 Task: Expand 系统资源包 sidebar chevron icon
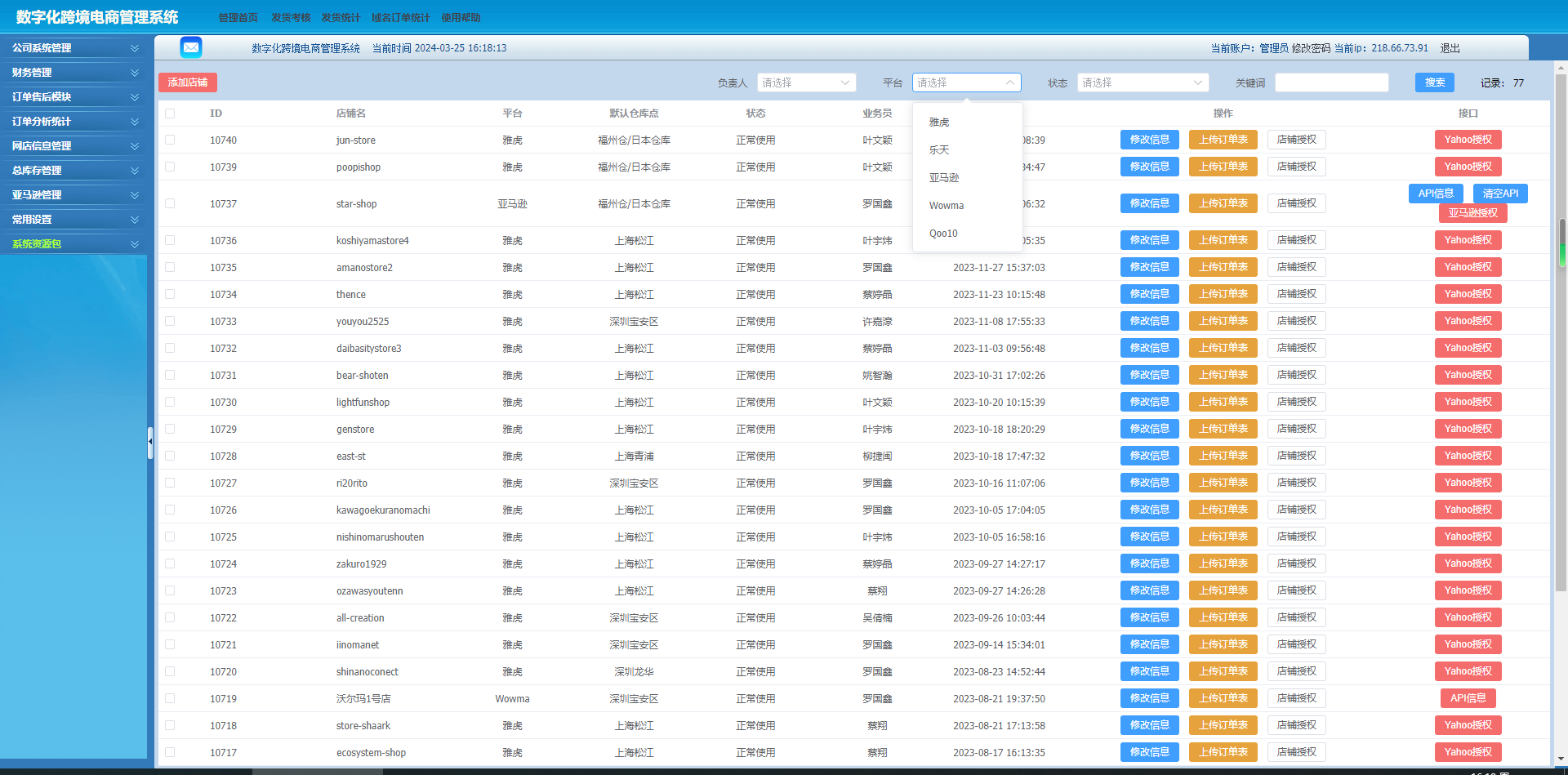point(135,244)
